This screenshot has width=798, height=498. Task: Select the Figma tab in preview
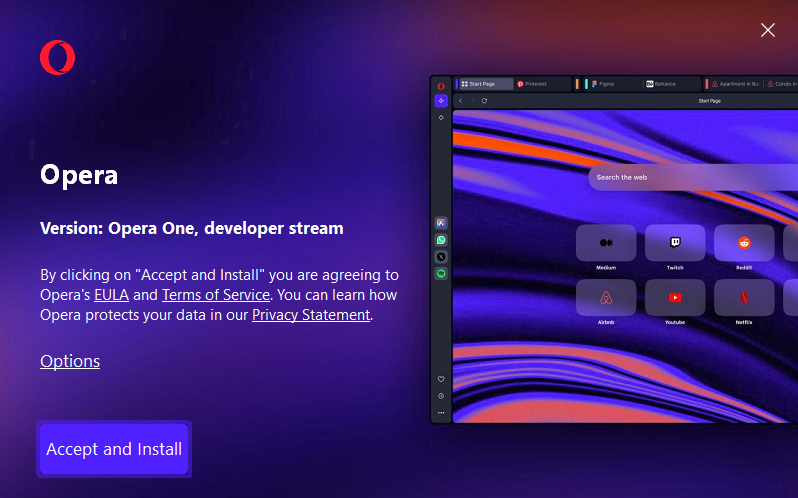pos(615,84)
